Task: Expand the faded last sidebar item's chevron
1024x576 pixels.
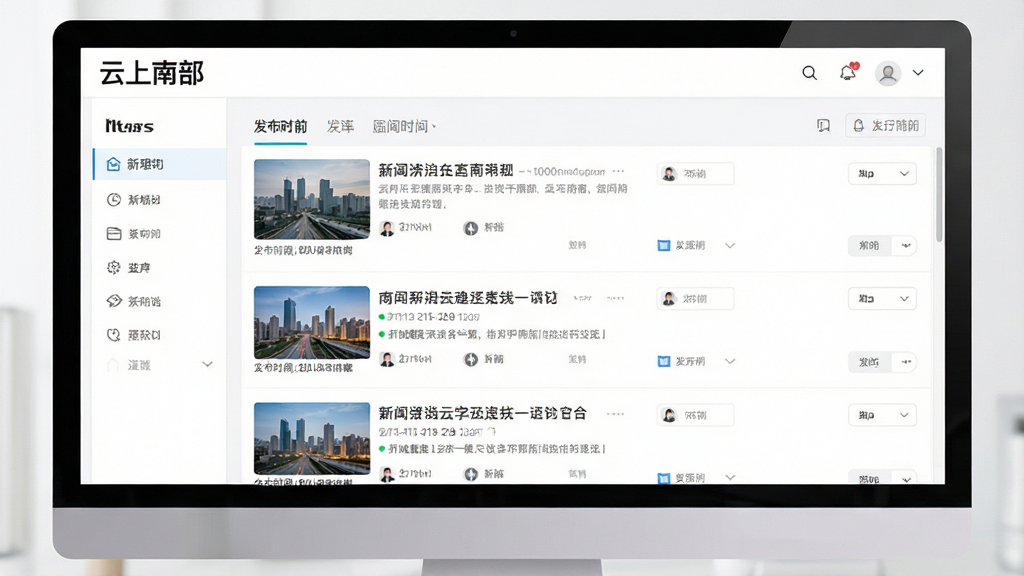Action: pyautogui.click(x=208, y=364)
